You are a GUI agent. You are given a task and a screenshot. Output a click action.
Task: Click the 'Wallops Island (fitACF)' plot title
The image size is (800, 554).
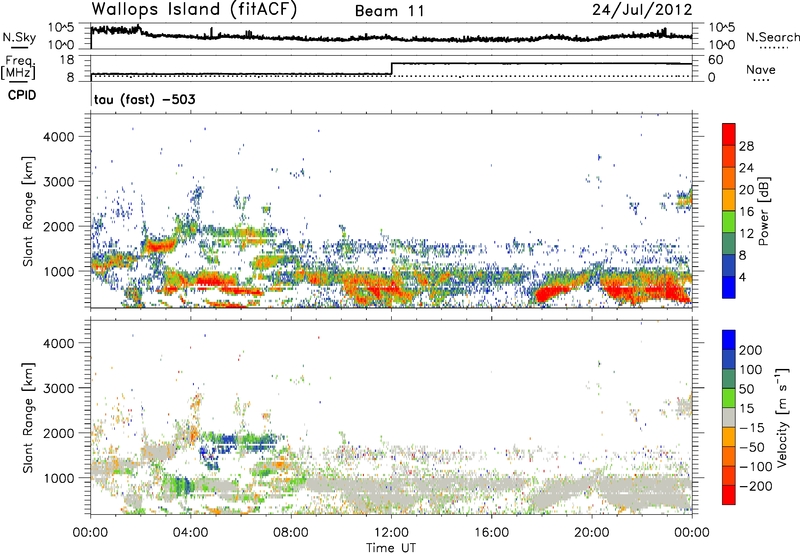[194, 9]
